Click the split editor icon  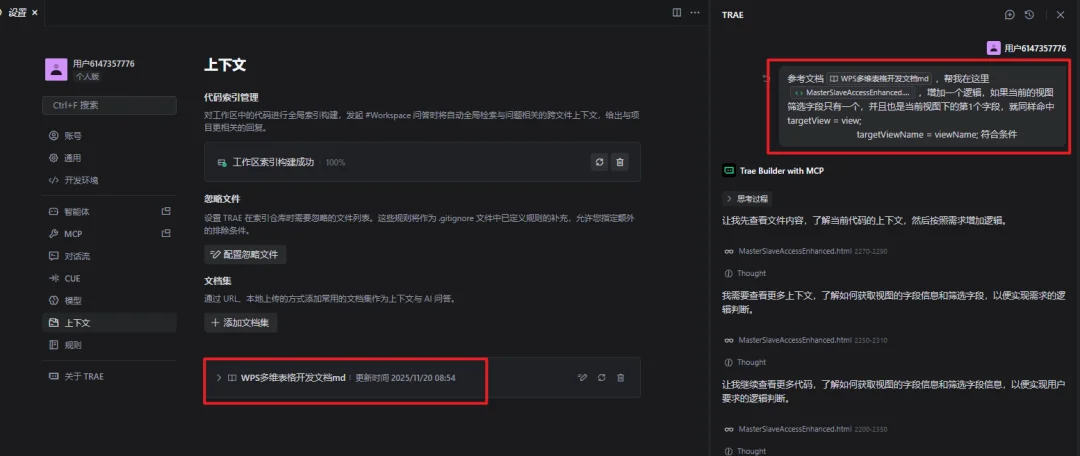[x=676, y=12]
